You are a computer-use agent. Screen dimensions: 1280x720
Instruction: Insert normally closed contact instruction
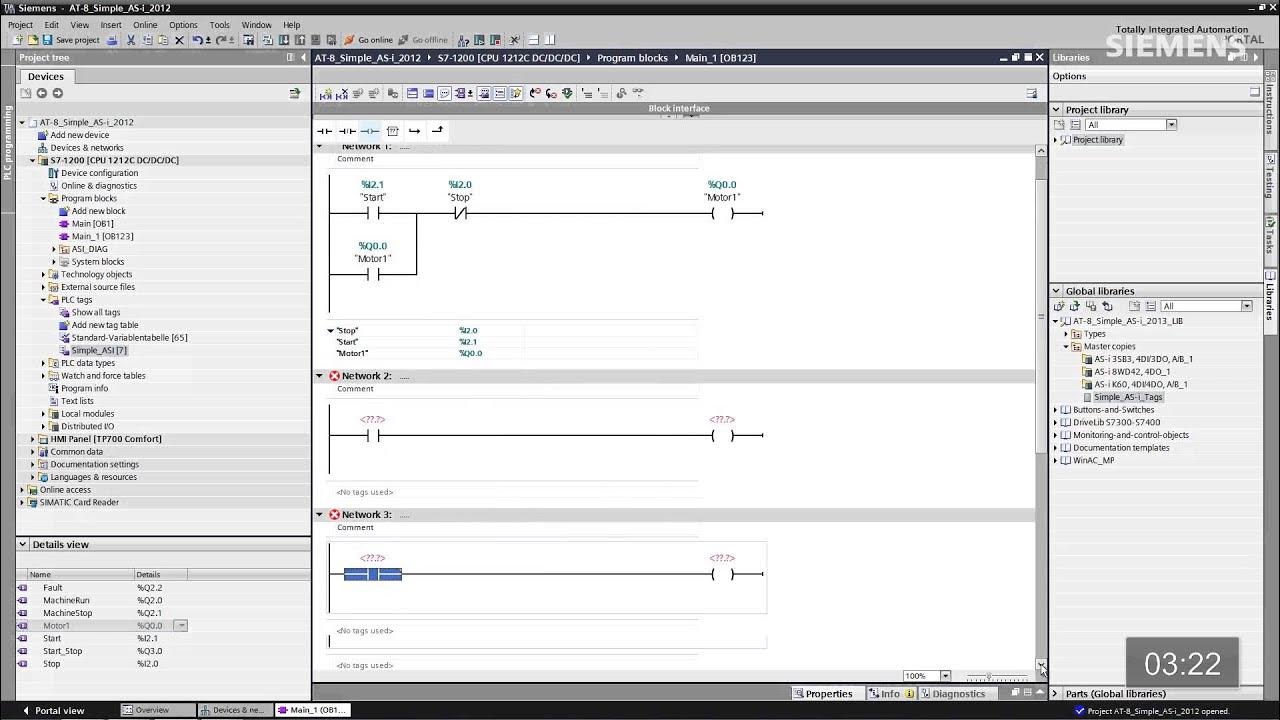(x=347, y=131)
